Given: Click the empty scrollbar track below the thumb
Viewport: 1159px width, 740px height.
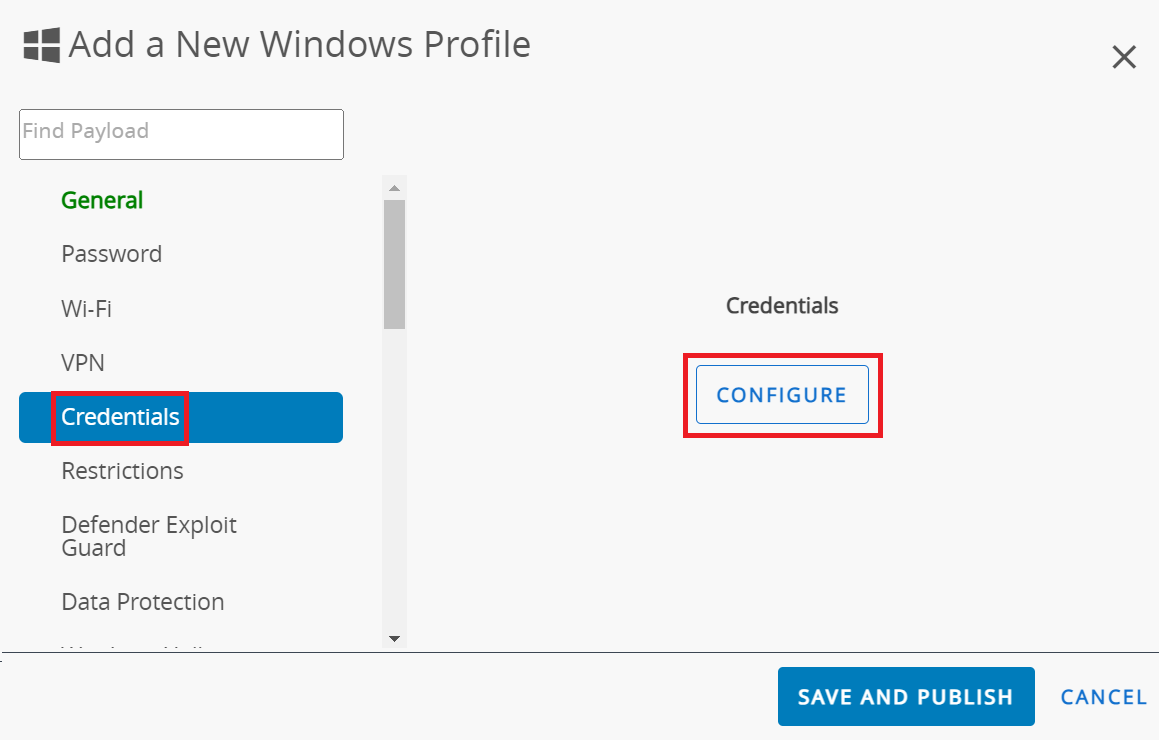Looking at the screenshot, I should pos(394,480).
